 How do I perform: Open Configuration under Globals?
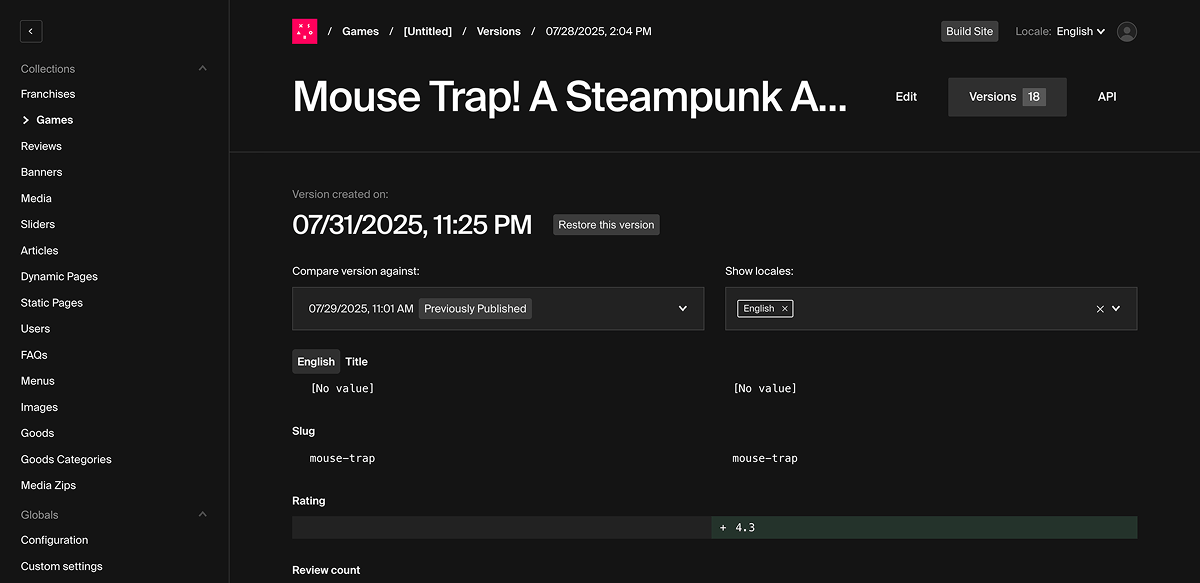(54, 540)
